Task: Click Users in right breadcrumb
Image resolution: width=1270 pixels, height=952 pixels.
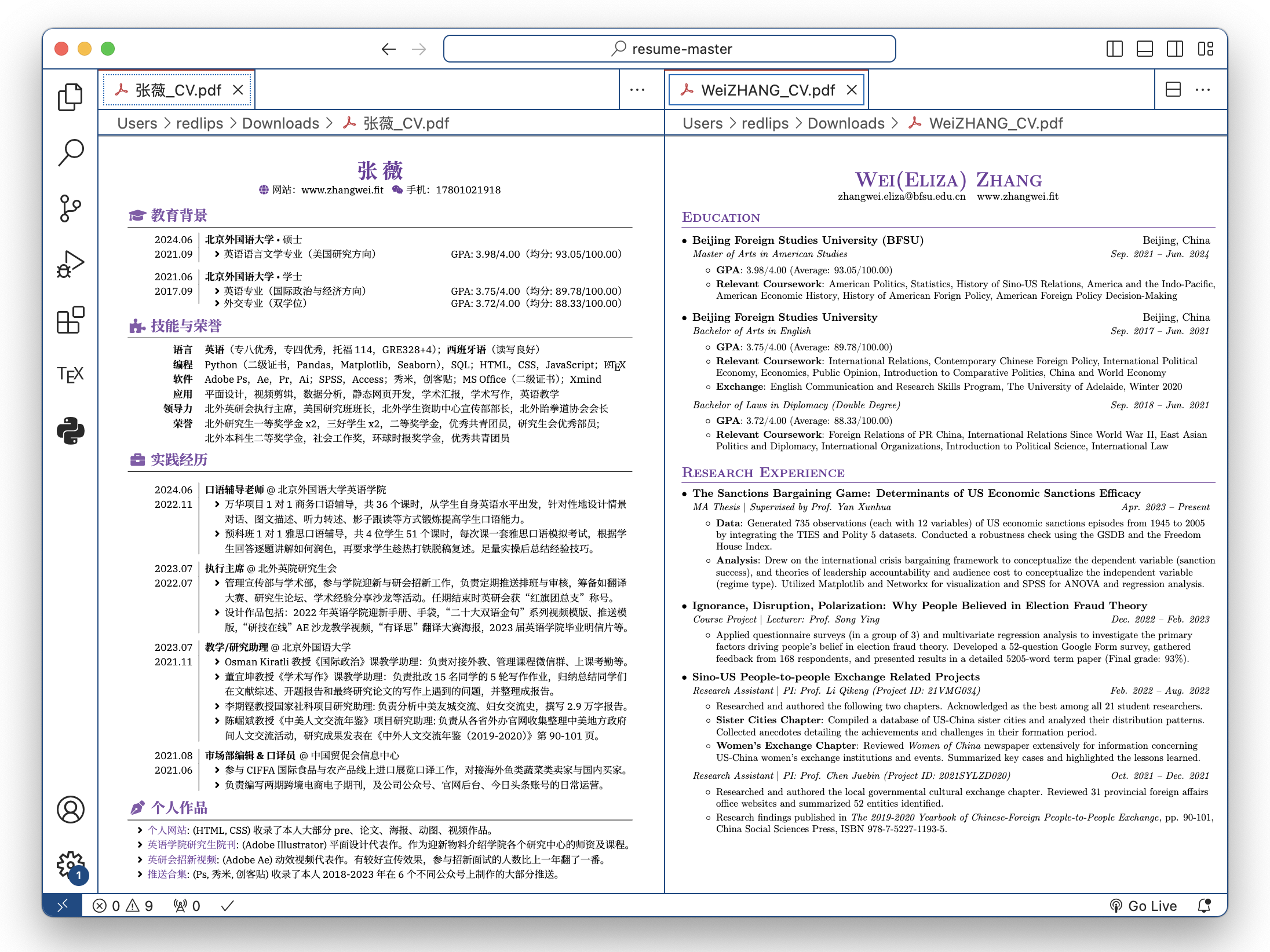Action: click(703, 123)
